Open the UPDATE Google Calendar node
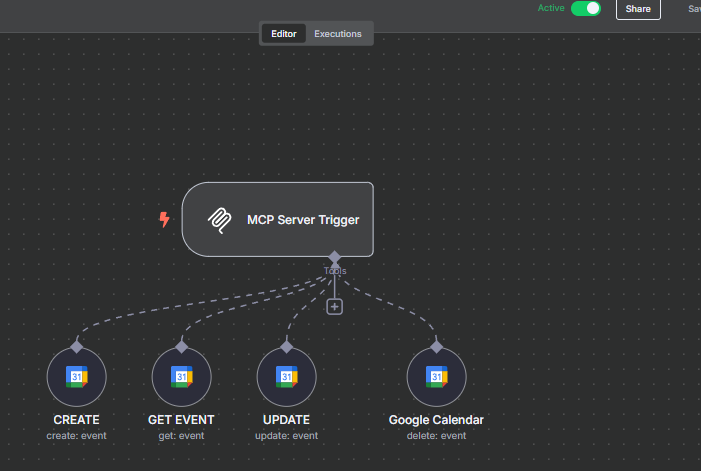The image size is (701, 471). pos(287,377)
